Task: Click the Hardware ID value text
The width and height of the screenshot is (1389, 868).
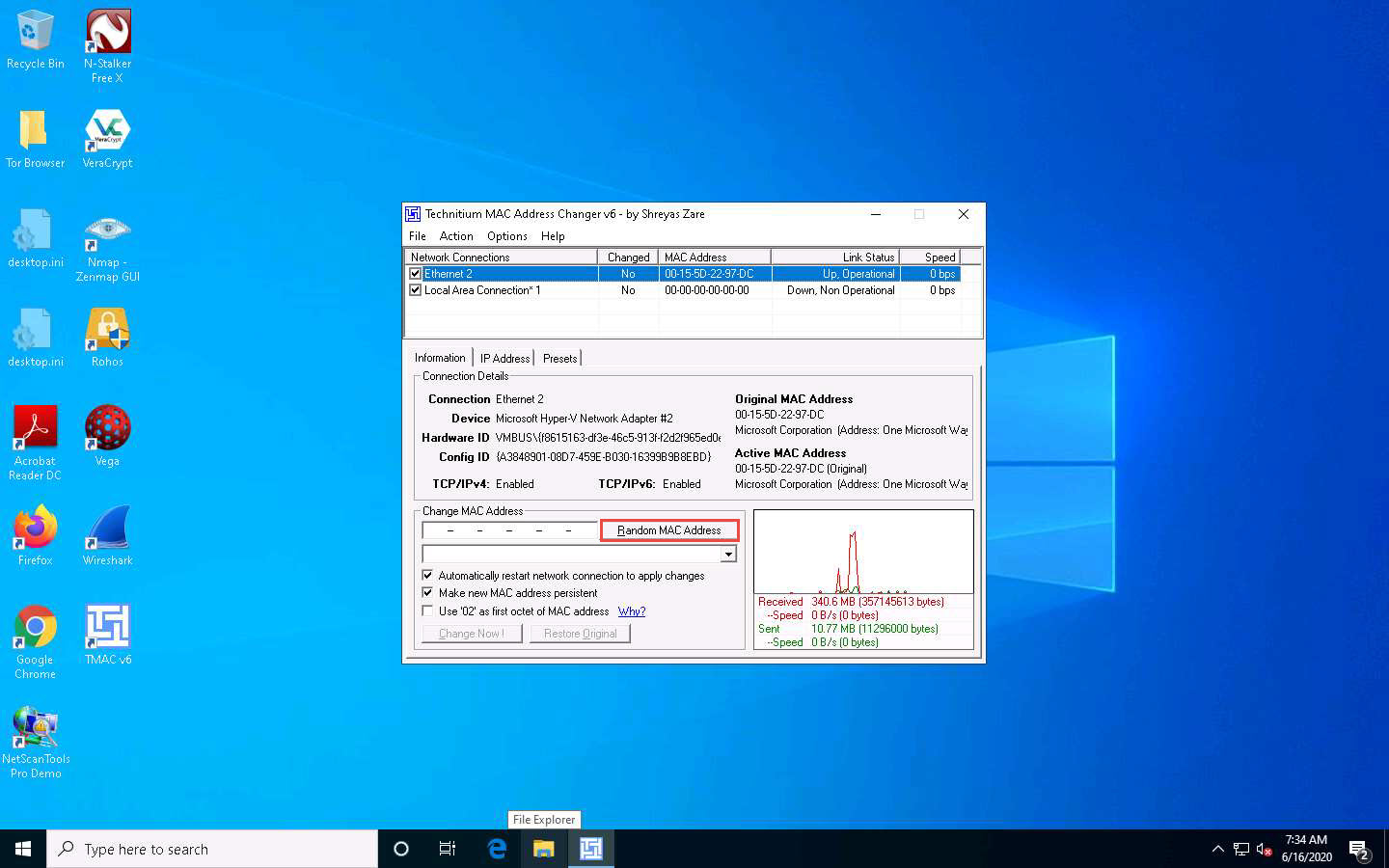Action: pyautogui.click(x=608, y=438)
